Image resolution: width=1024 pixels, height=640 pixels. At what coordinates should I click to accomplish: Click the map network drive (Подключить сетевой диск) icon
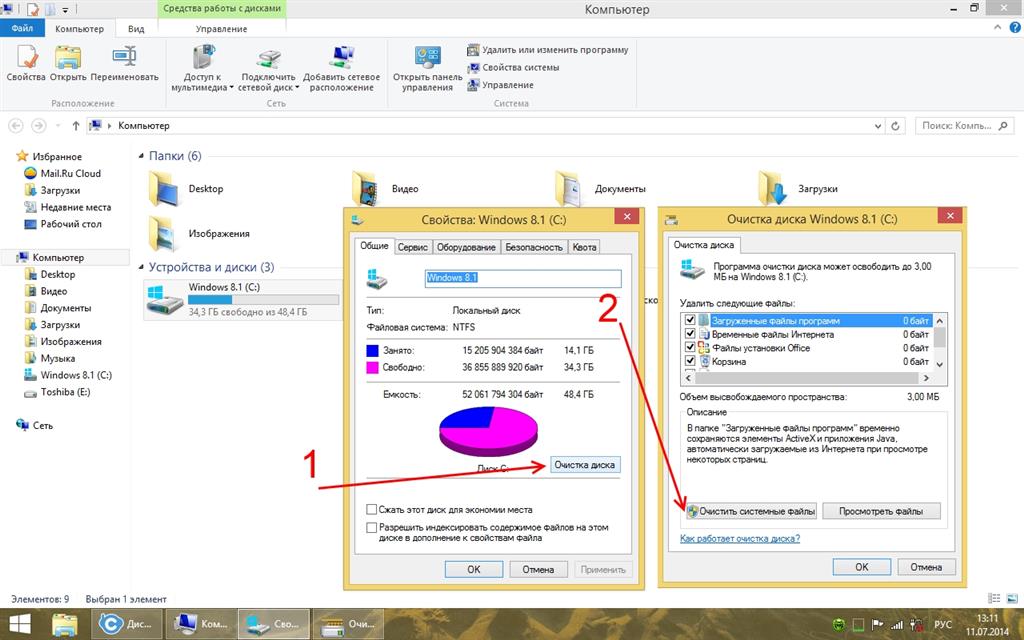(x=268, y=57)
